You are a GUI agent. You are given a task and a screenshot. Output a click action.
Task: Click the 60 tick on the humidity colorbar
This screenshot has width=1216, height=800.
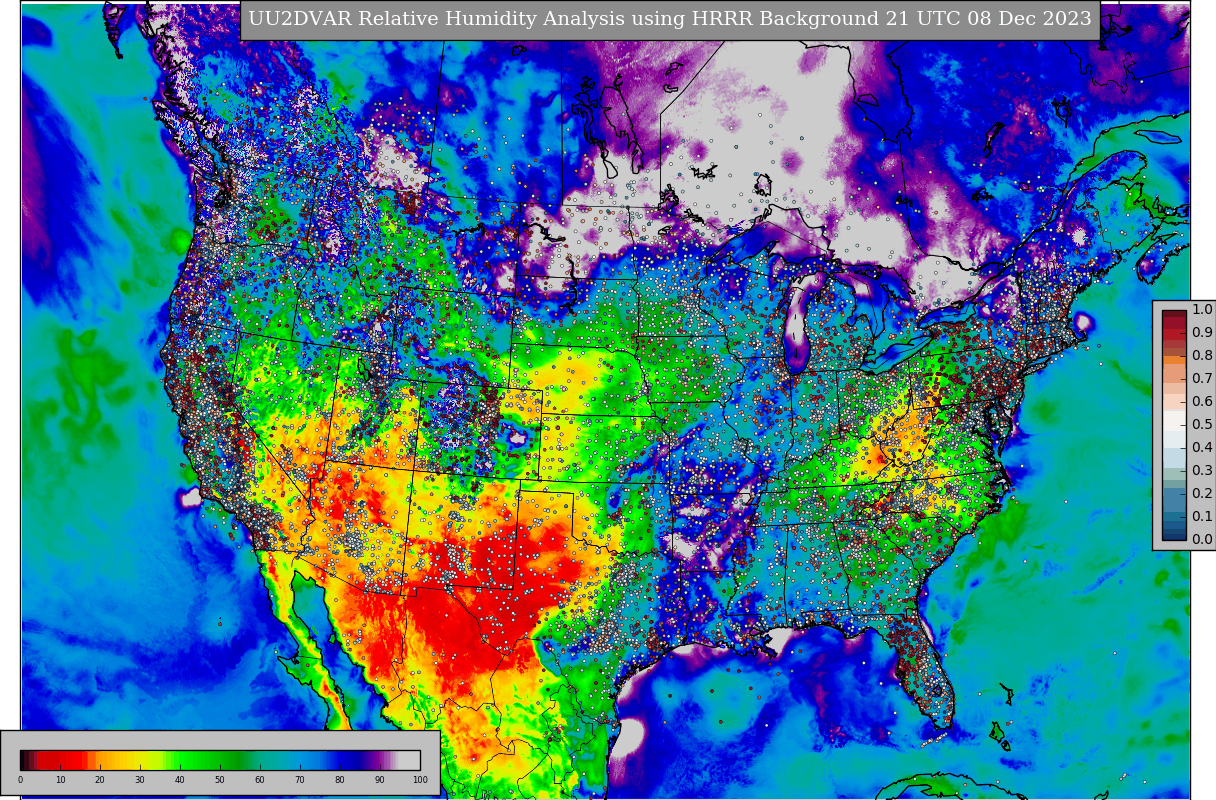coord(260,780)
